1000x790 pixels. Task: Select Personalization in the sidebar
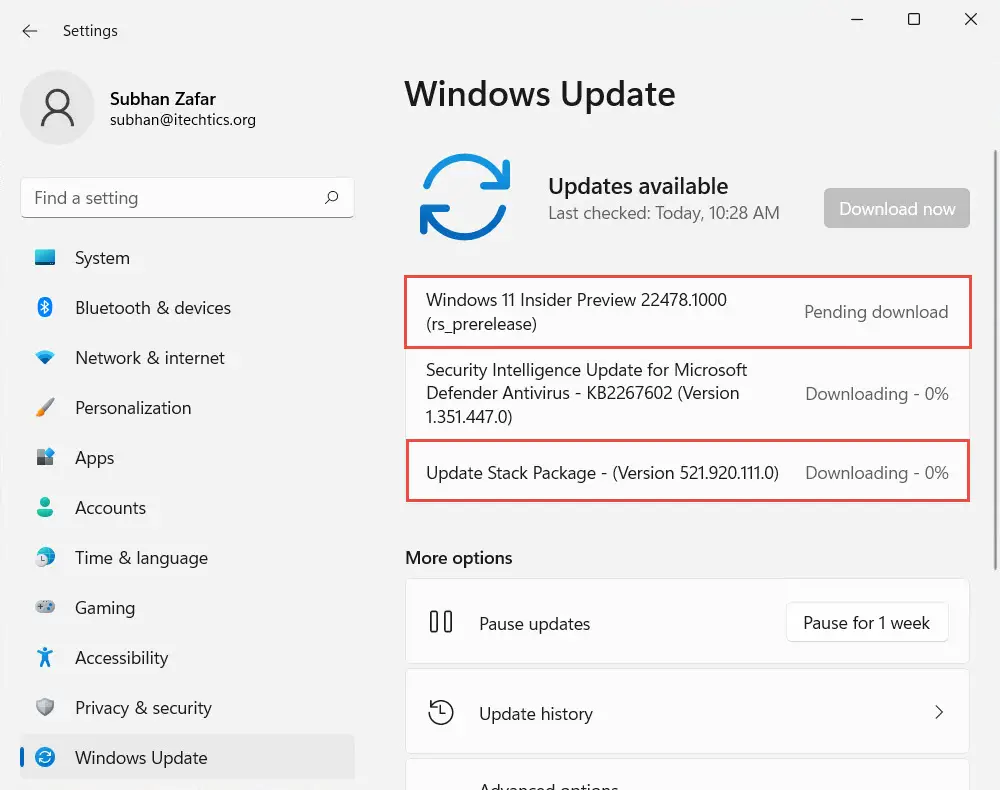pos(187,407)
